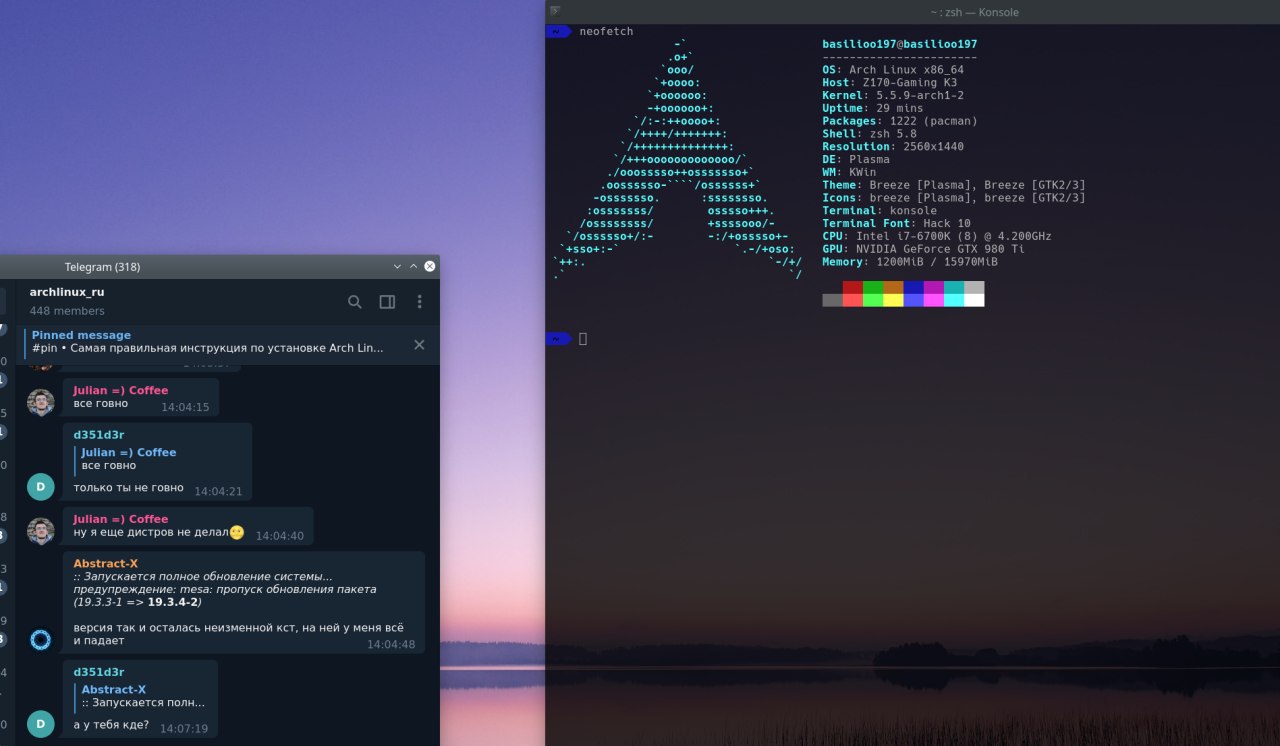Click the empty Konsole prompt cursor

(583, 339)
